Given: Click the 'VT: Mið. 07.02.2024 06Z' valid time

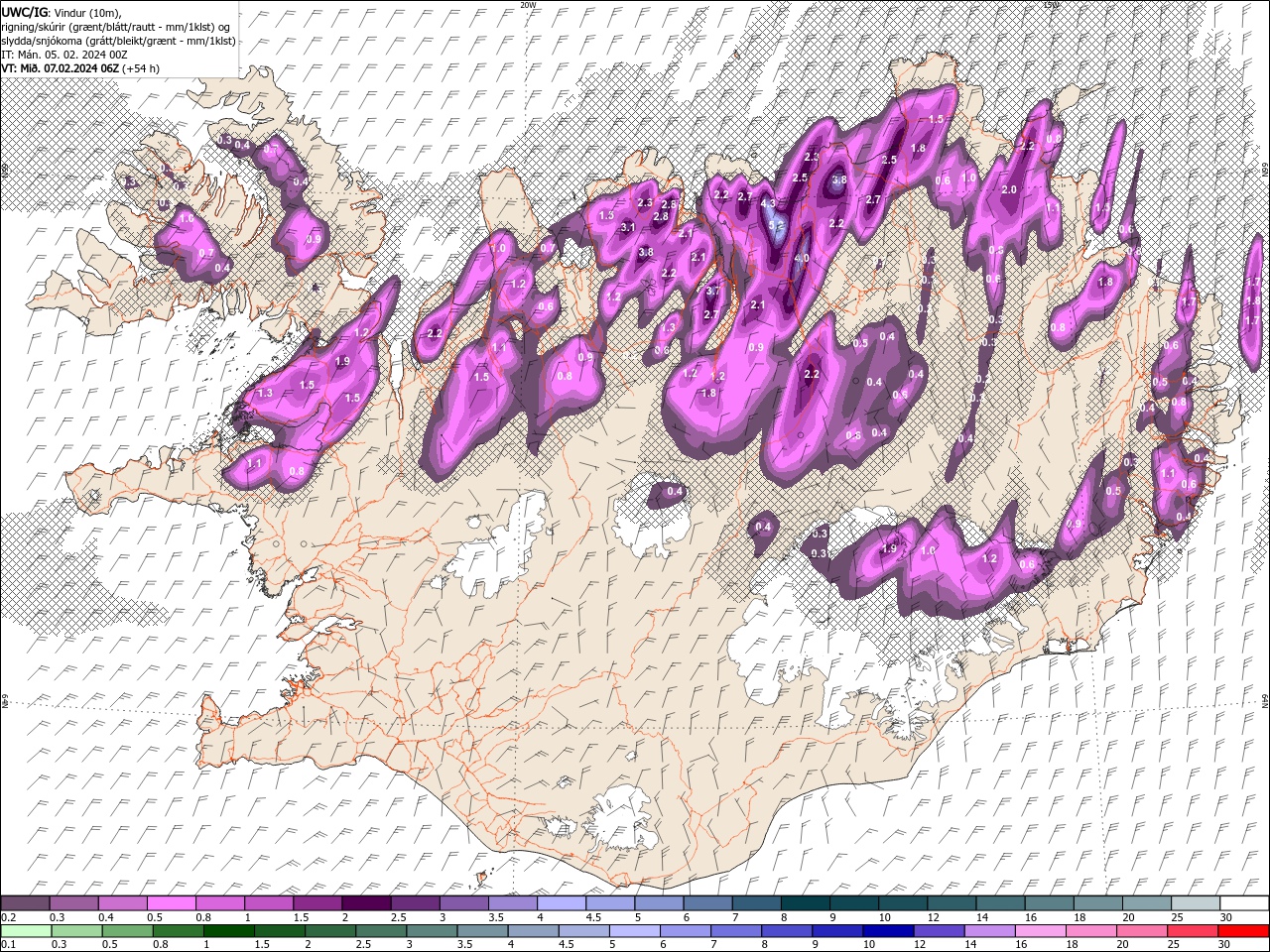Looking at the screenshot, I should [x=60, y=68].
